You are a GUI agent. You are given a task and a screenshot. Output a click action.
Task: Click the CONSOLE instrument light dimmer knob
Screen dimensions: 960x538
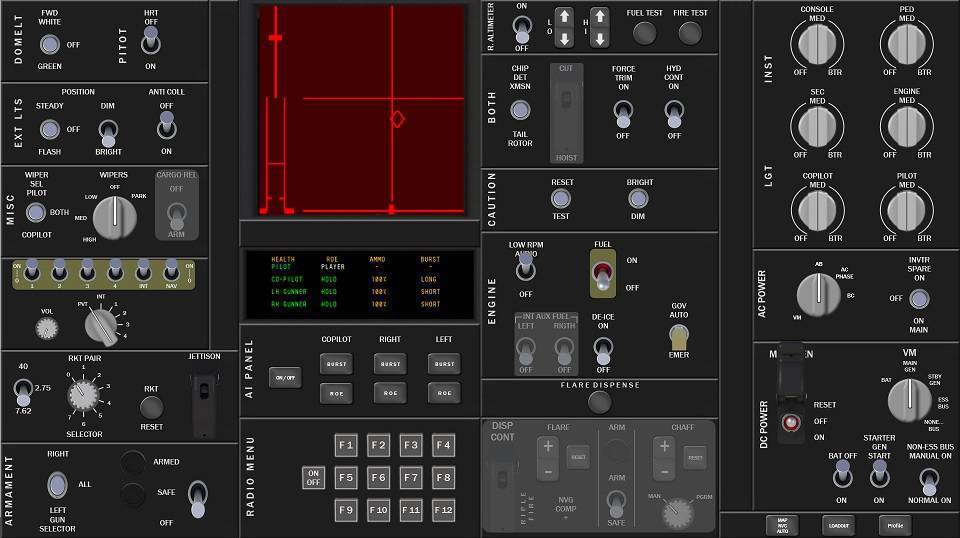(x=818, y=46)
